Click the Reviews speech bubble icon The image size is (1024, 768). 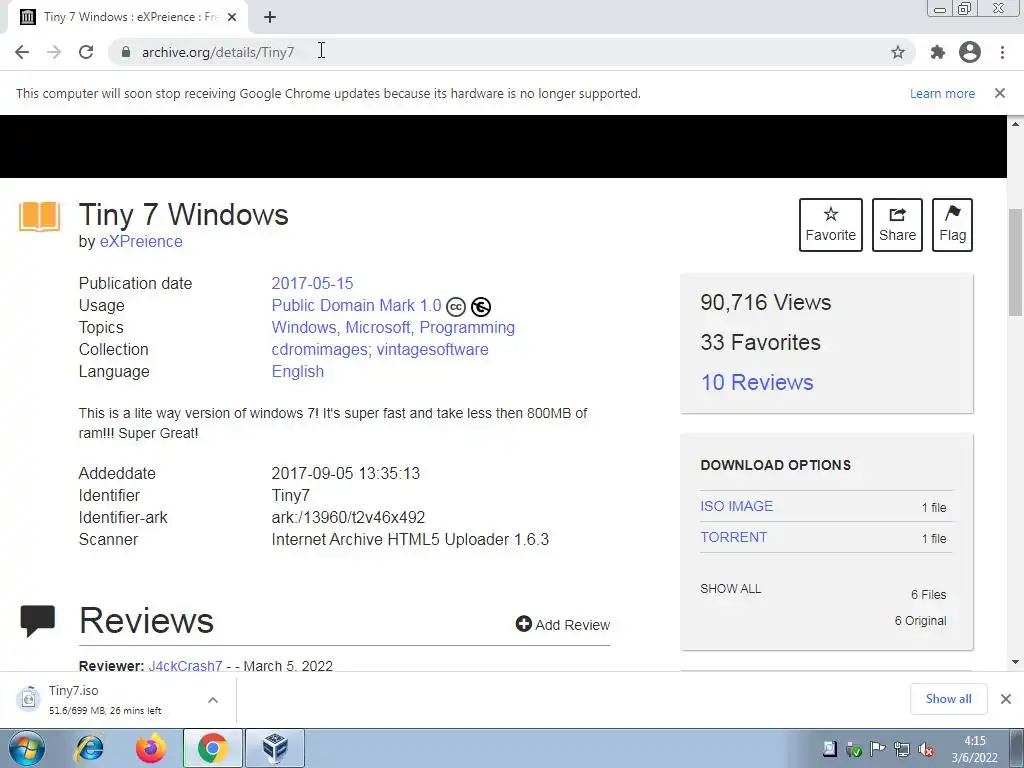(38, 620)
